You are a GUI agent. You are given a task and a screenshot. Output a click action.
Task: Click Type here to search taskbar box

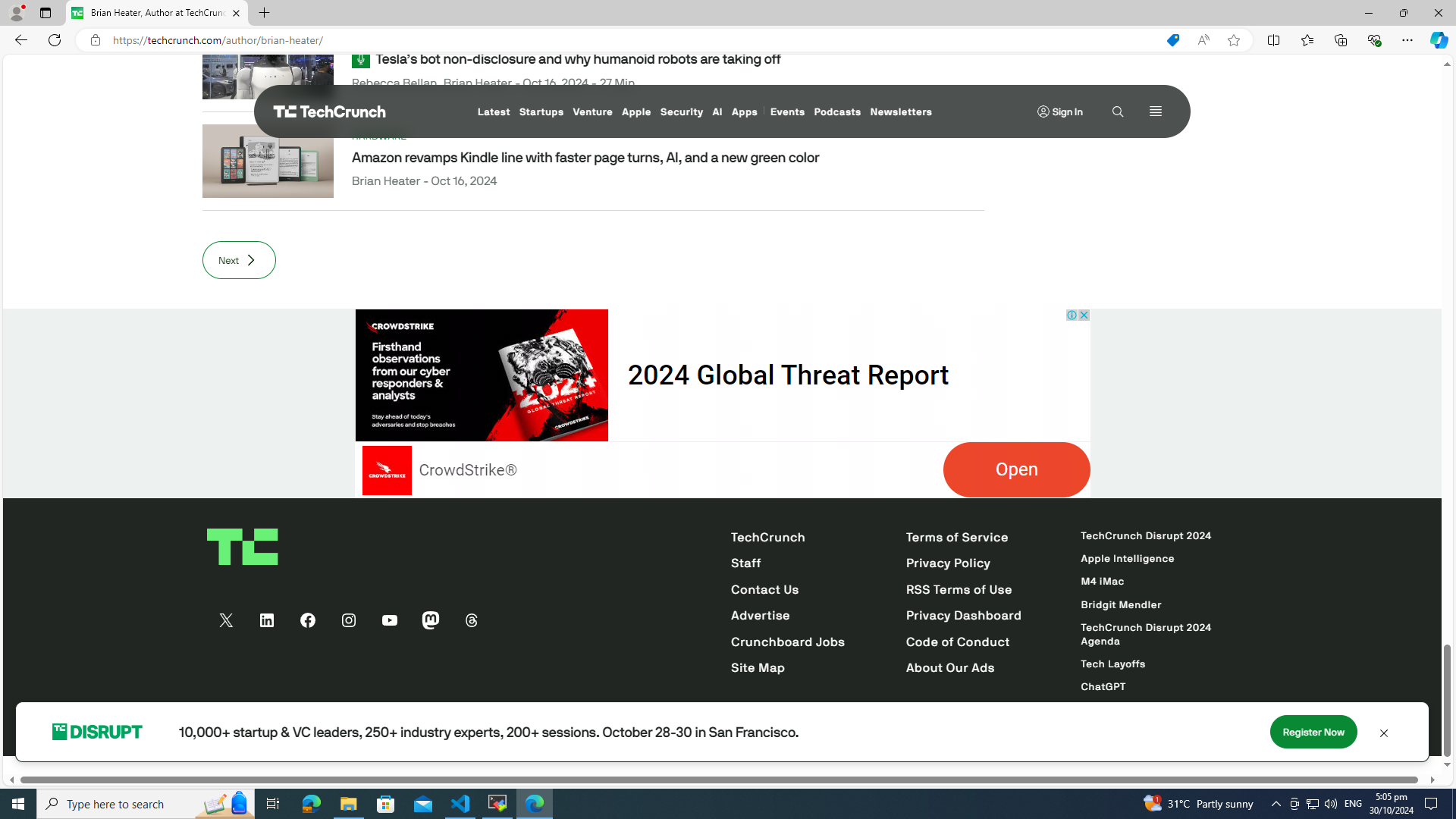pos(146,804)
